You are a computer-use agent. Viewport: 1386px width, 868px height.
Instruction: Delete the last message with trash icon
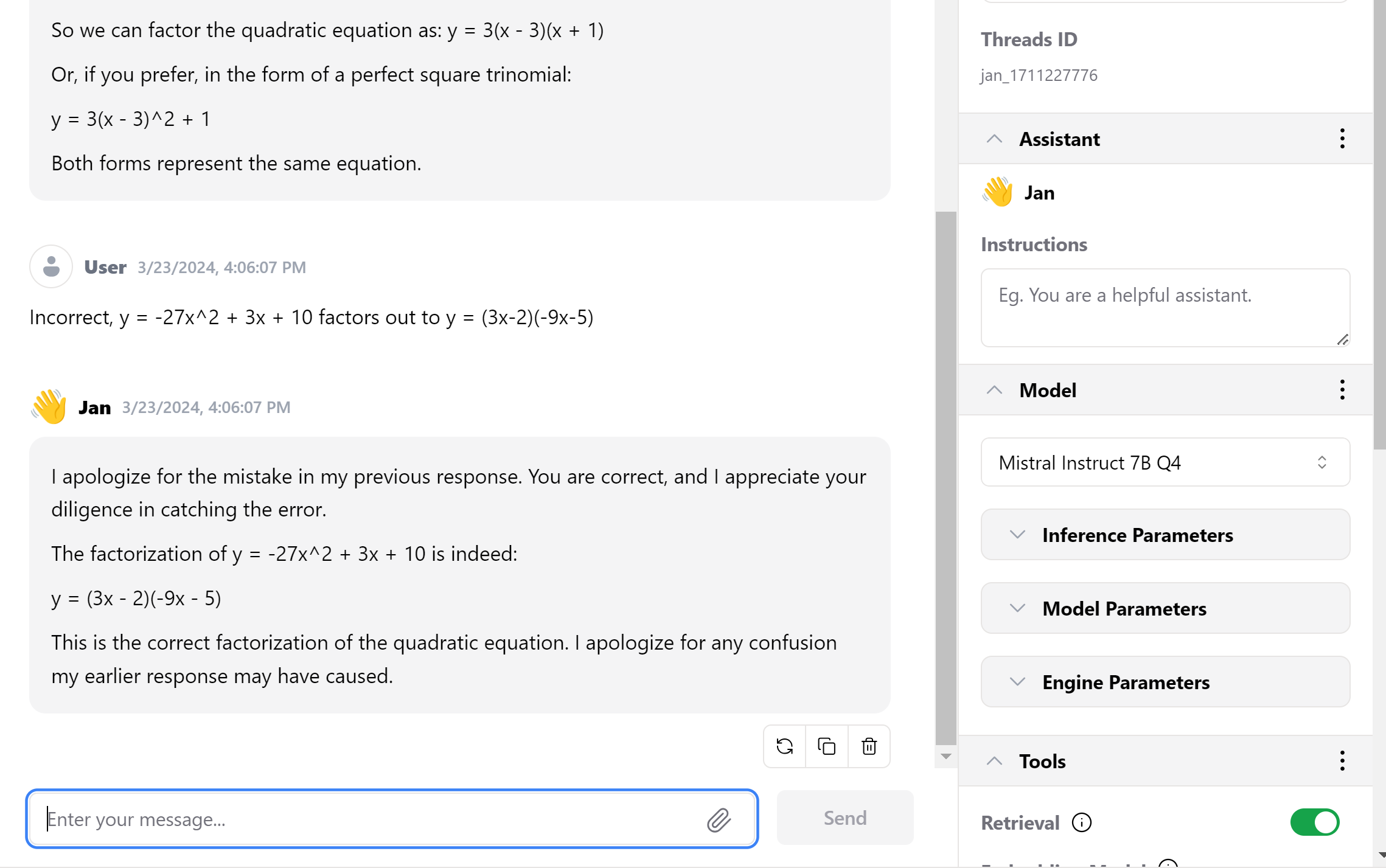869,746
